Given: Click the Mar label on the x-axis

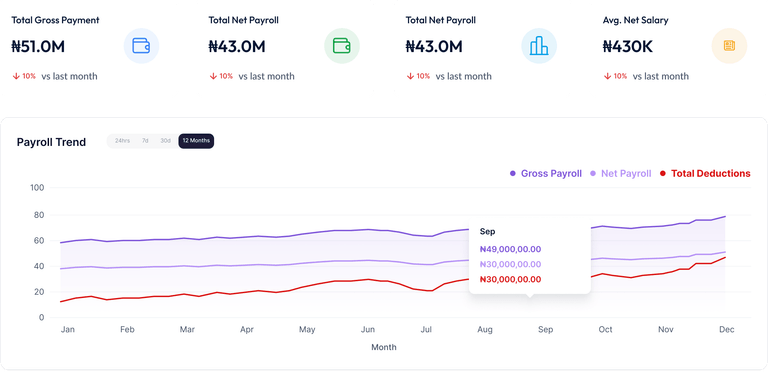Looking at the screenshot, I should [x=187, y=329].
